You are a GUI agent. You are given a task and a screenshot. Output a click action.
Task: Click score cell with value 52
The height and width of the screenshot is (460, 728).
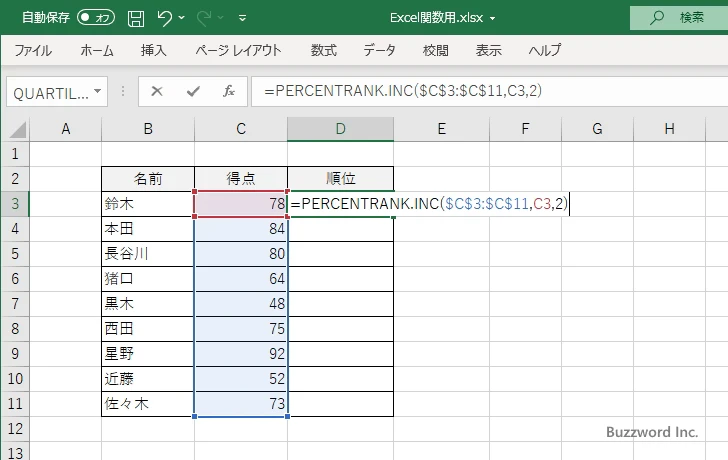[241, 379]
